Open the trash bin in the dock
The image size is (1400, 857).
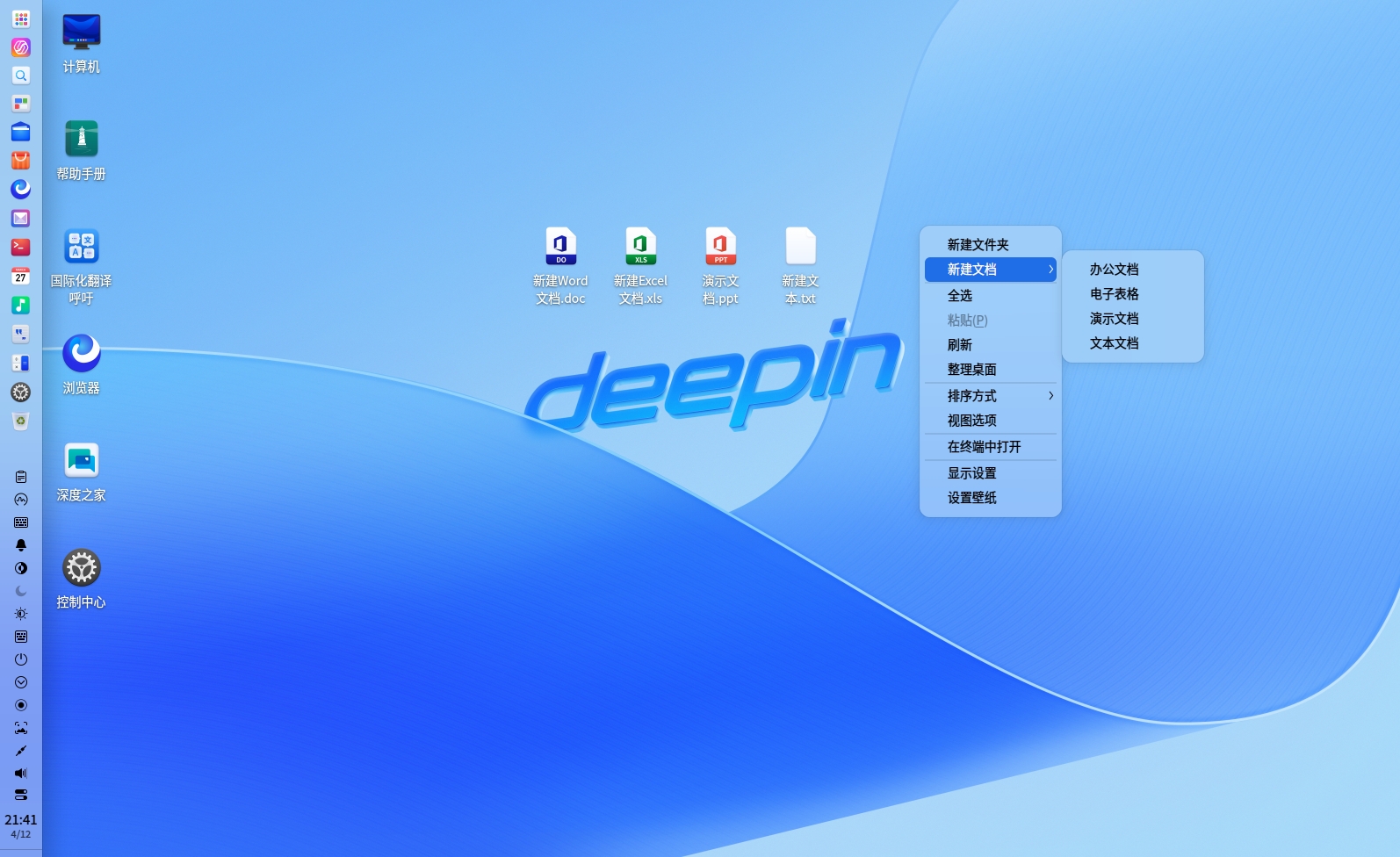tap(21, 421)
